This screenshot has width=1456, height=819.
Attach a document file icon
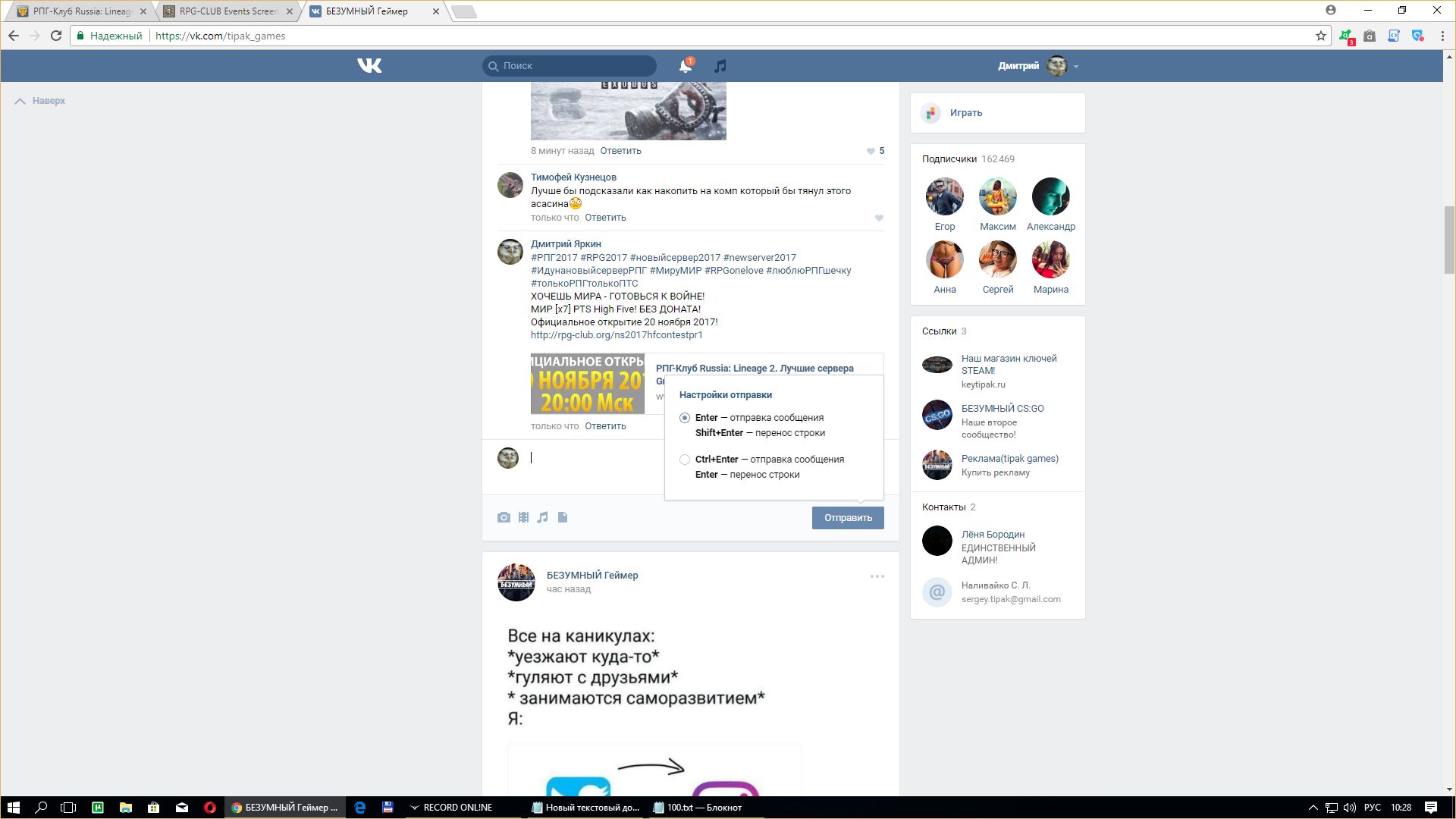(x=563, y=517)
